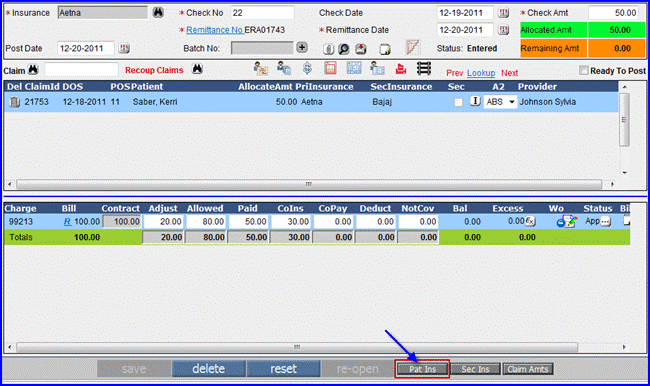Open the ABS dropdown in A2 column
This screenshot has height=386, width=650.
pos(500,102)
